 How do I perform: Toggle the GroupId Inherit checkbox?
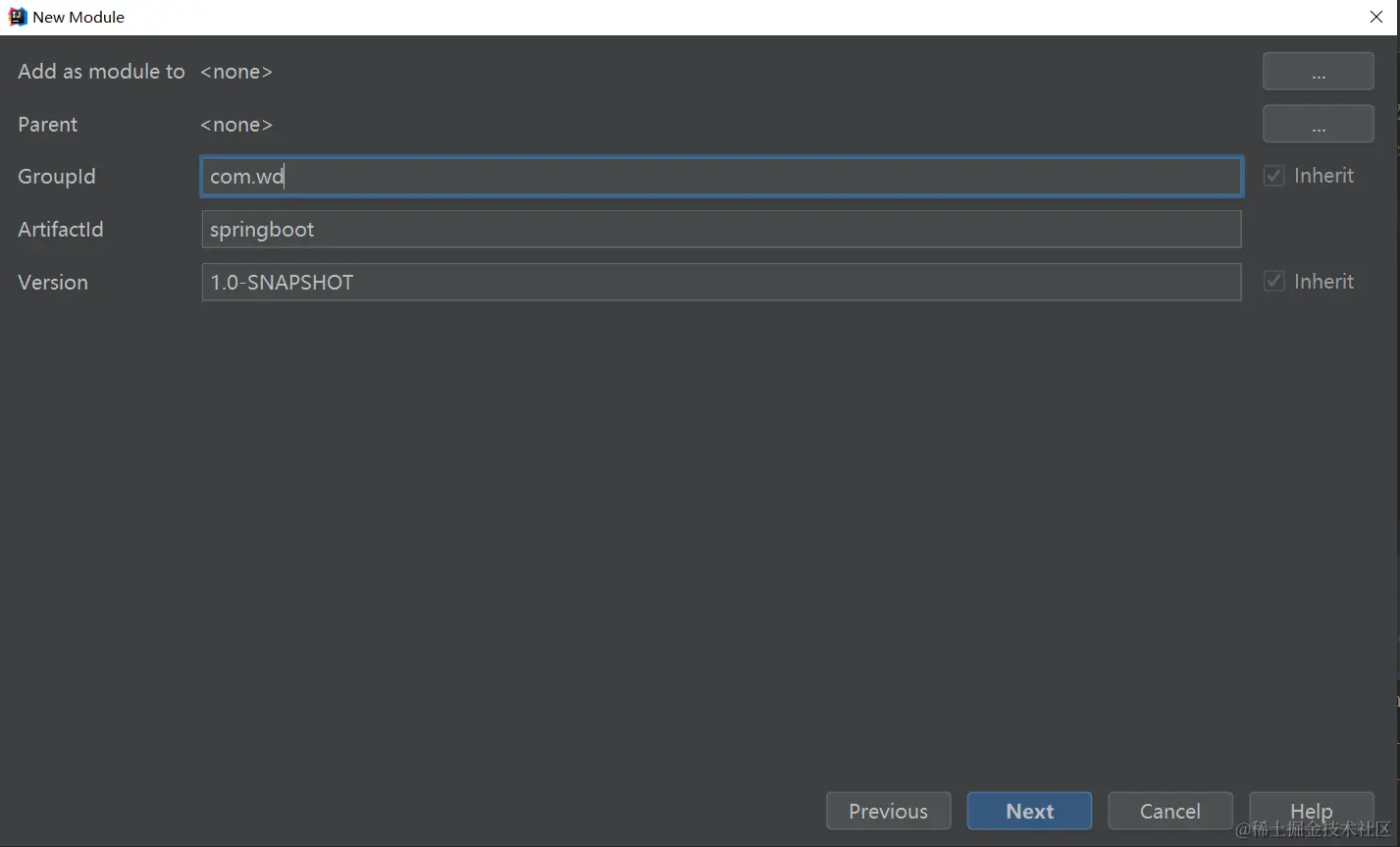pyautogui.click(x=1273, y=177)
